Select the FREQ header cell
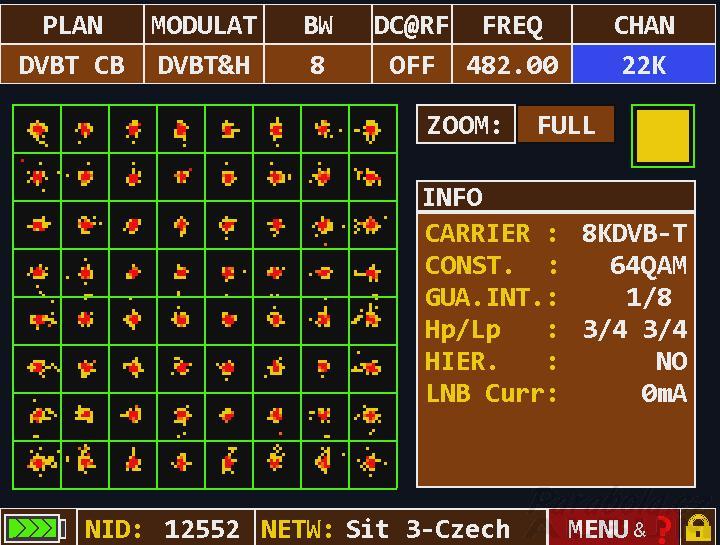 [512, 25]
